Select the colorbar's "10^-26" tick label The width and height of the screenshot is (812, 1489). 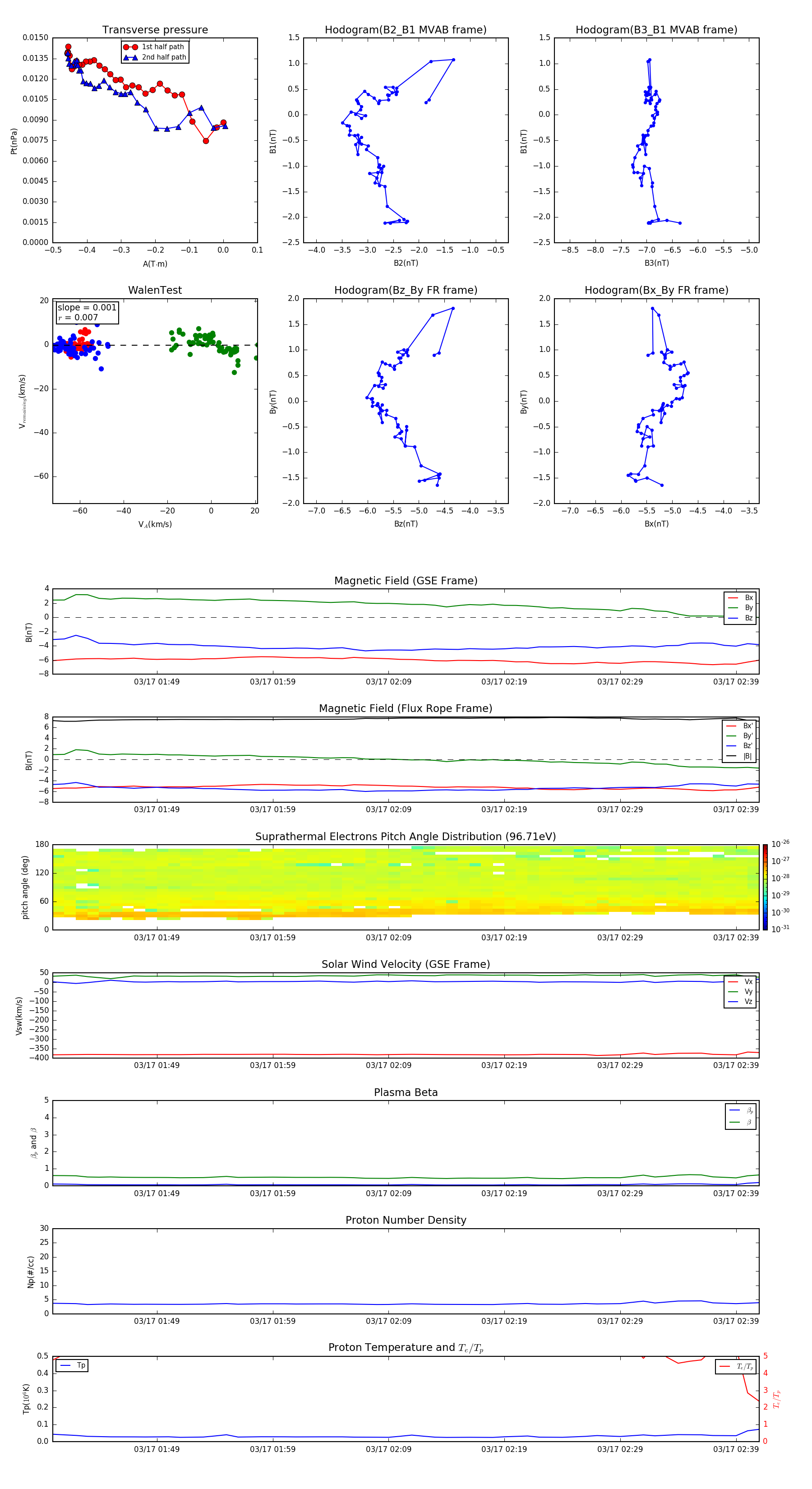tap(780, 843)
